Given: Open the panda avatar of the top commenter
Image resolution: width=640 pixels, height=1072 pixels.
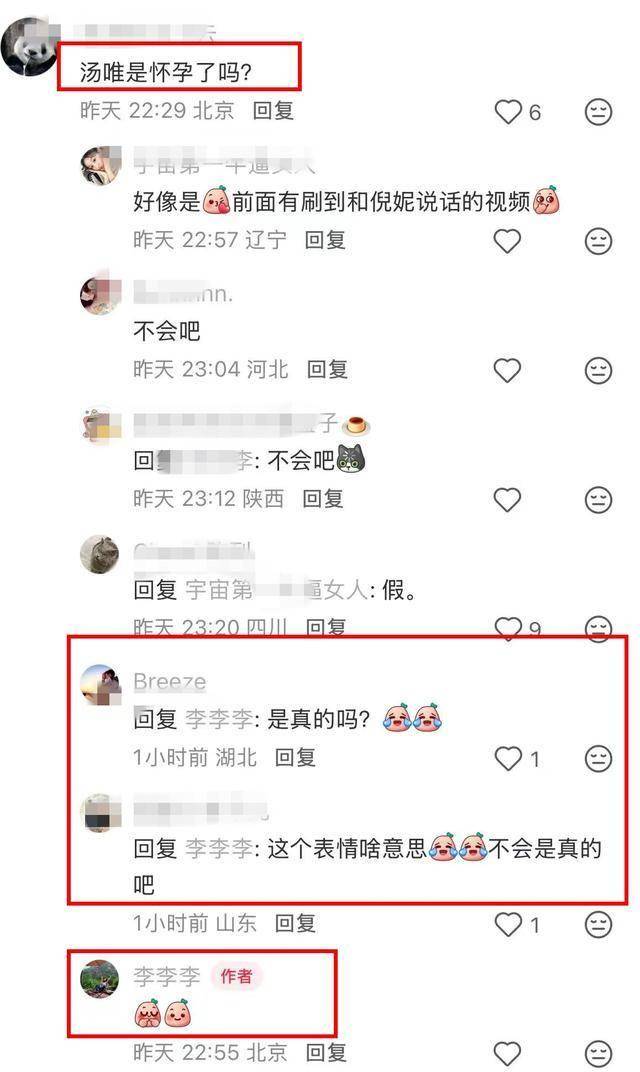Looking at the screenshot, I should [29, 46].
